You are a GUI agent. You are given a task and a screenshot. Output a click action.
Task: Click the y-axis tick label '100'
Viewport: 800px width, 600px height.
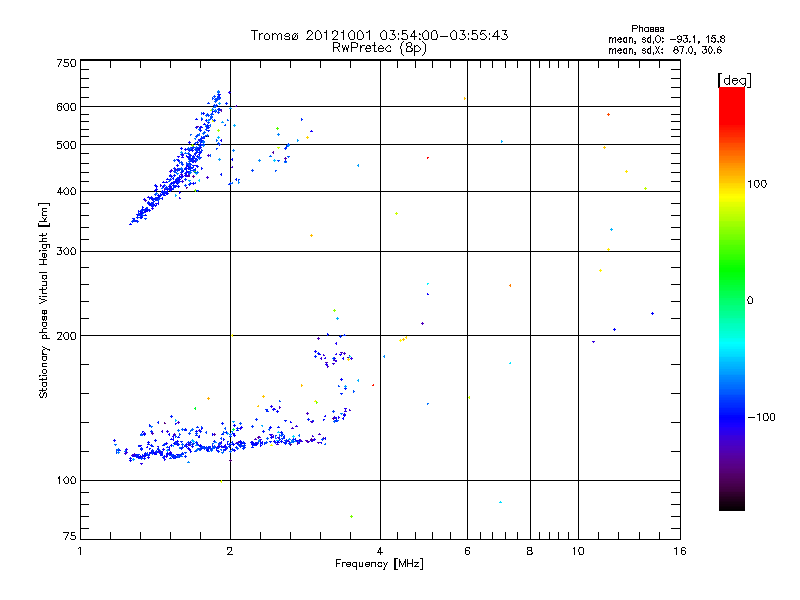point(66,481)
